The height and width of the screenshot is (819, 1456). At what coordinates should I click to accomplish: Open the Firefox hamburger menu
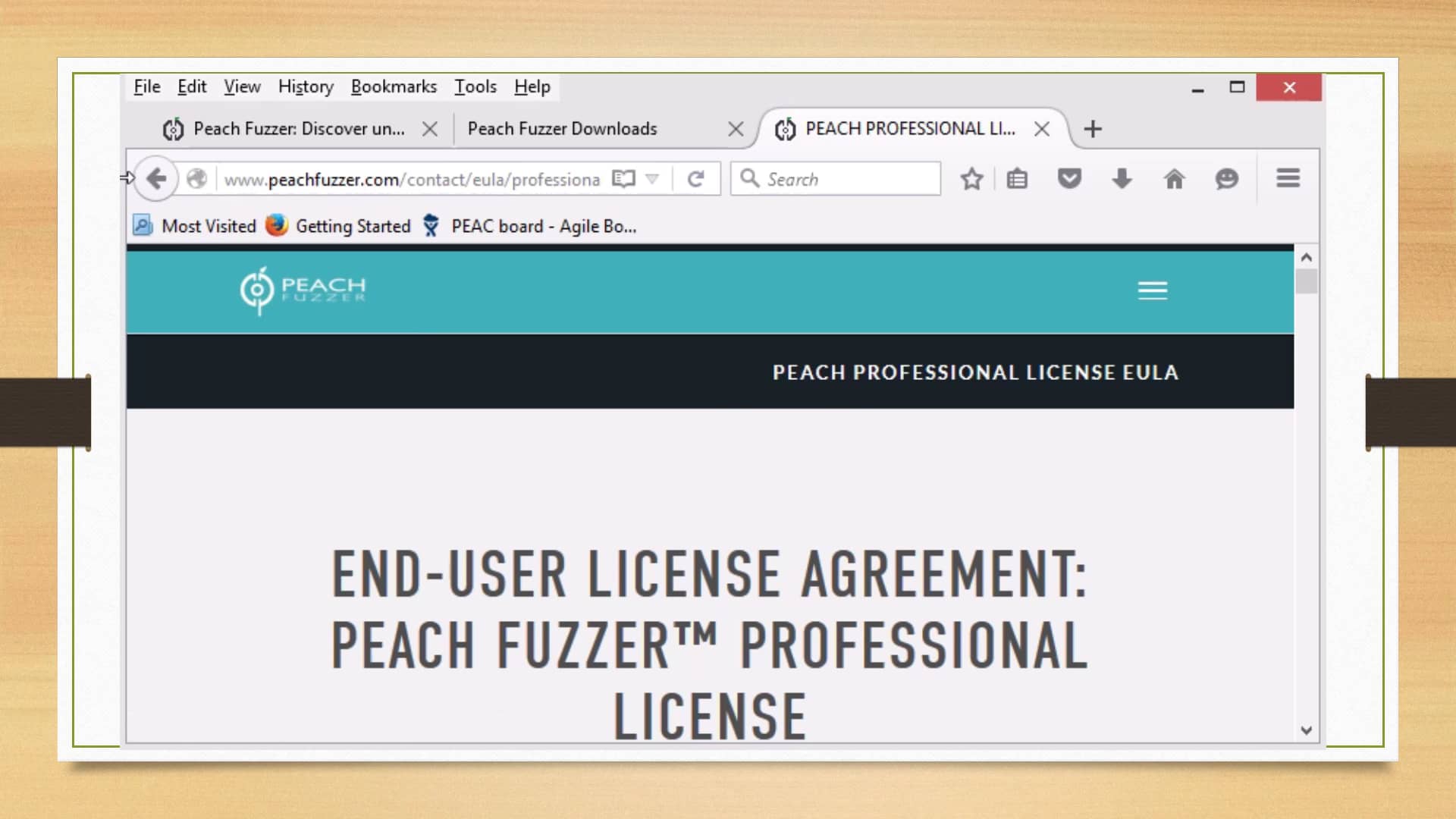pyautogui.click(x=1288, y=179)
